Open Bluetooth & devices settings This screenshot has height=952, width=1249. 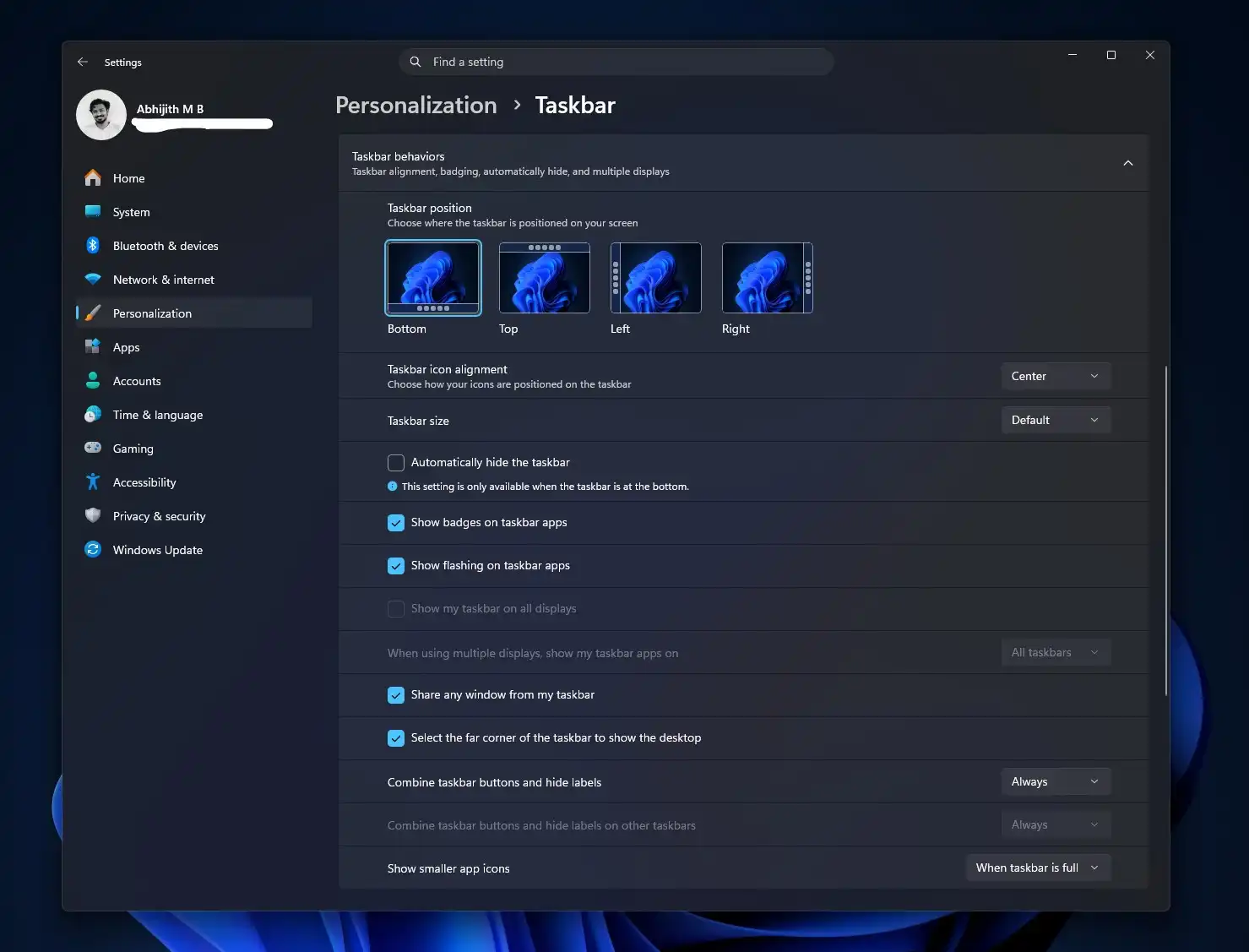tap(194, 246)
